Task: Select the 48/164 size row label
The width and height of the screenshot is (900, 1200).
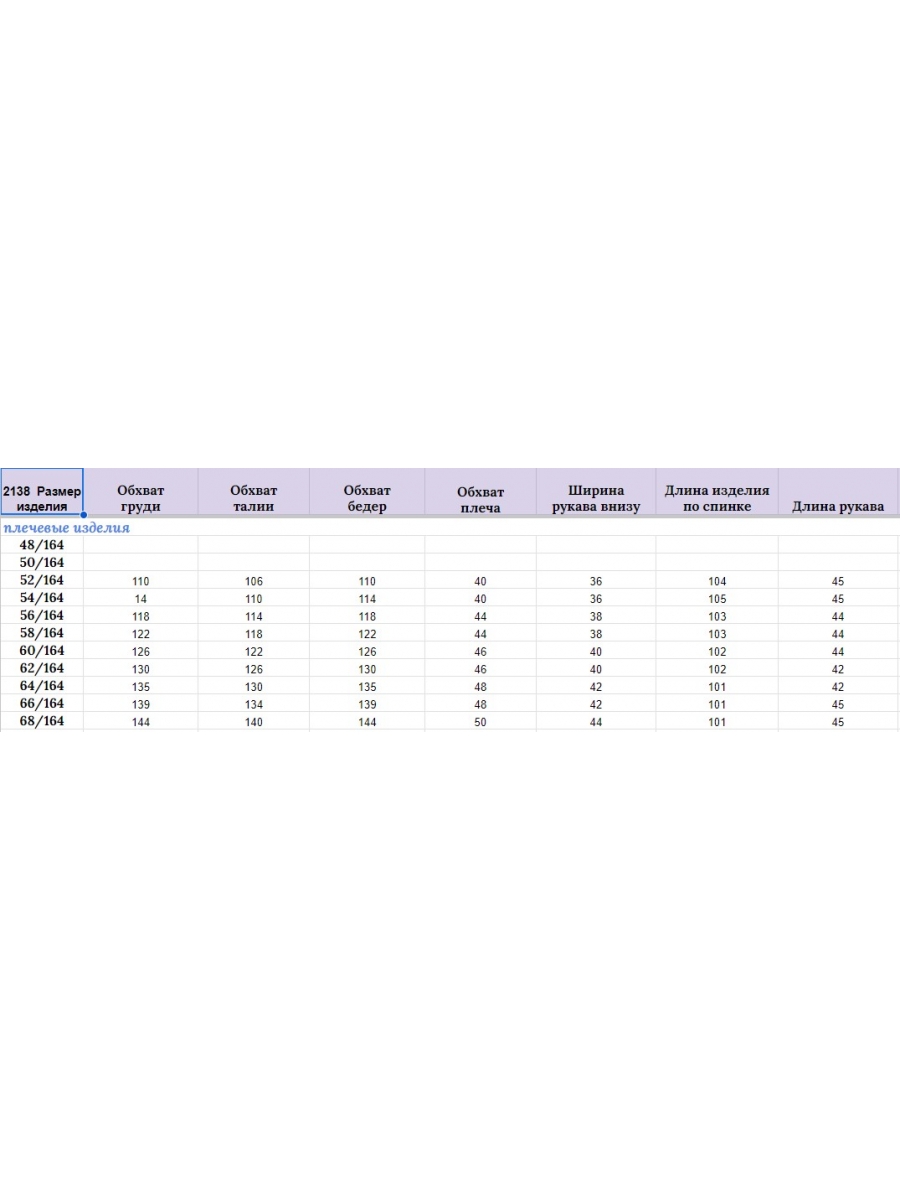Action: pos(42,545)
